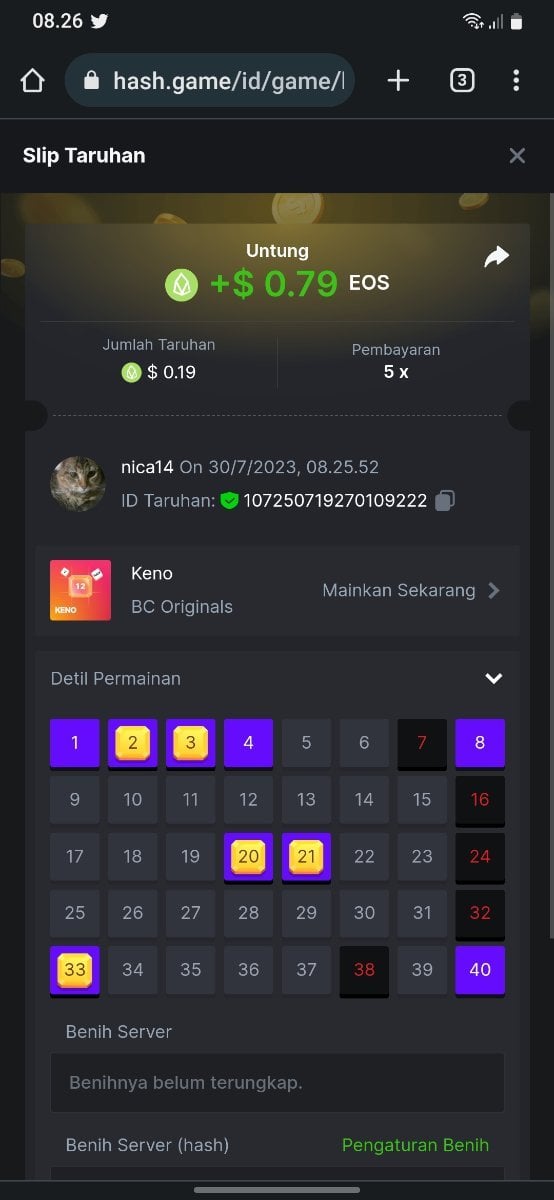
Task: Open a new tab with plus icon
Action: [x=398, y=81]
